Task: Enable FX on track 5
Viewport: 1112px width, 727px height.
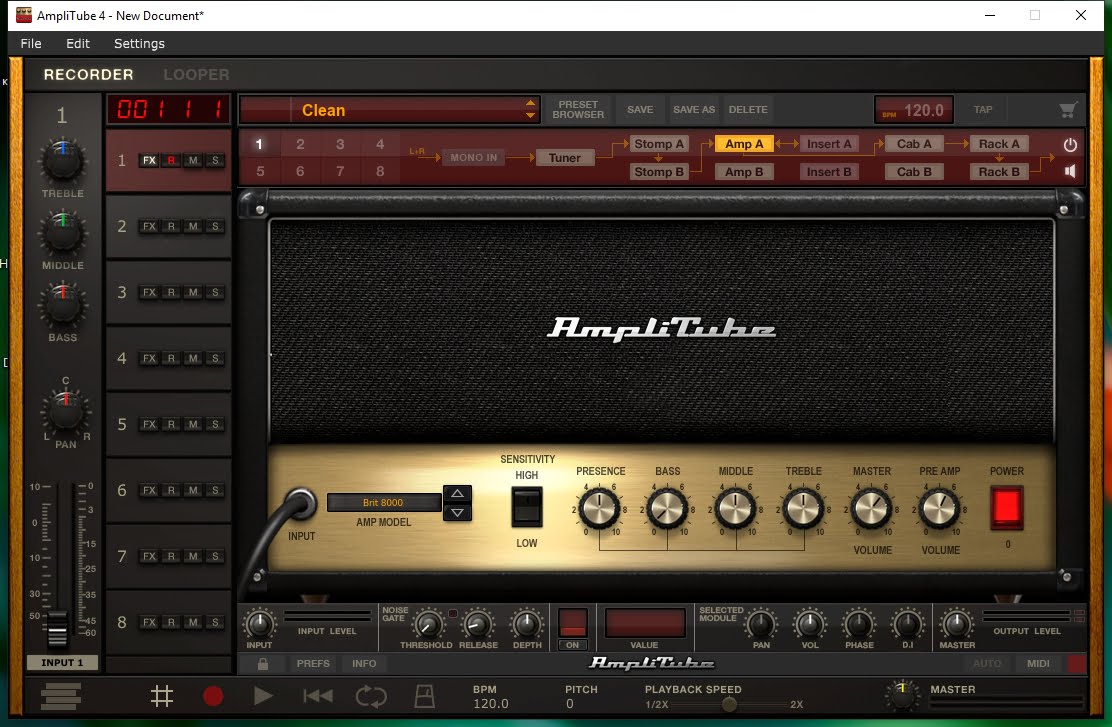Action: [x=149, y=424]
